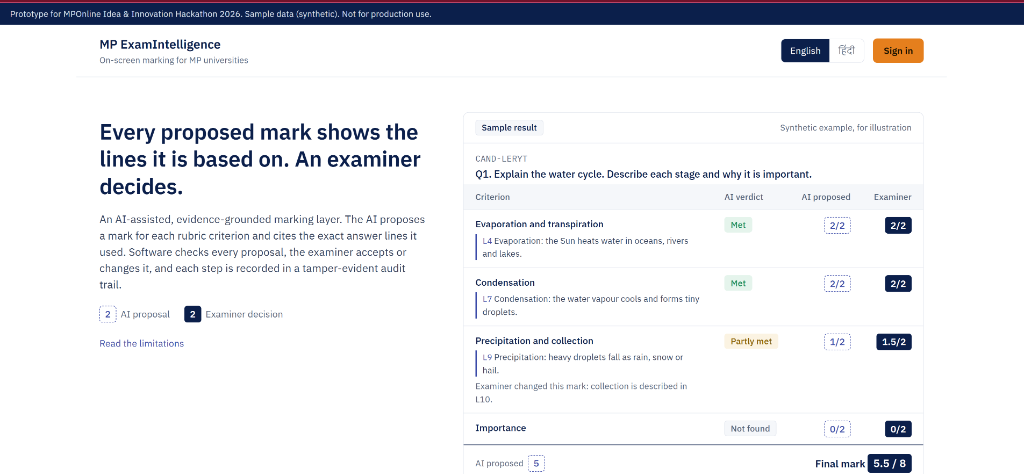Switch language to English
This screenshot has height=474, width=1024.
pos(805,51)
